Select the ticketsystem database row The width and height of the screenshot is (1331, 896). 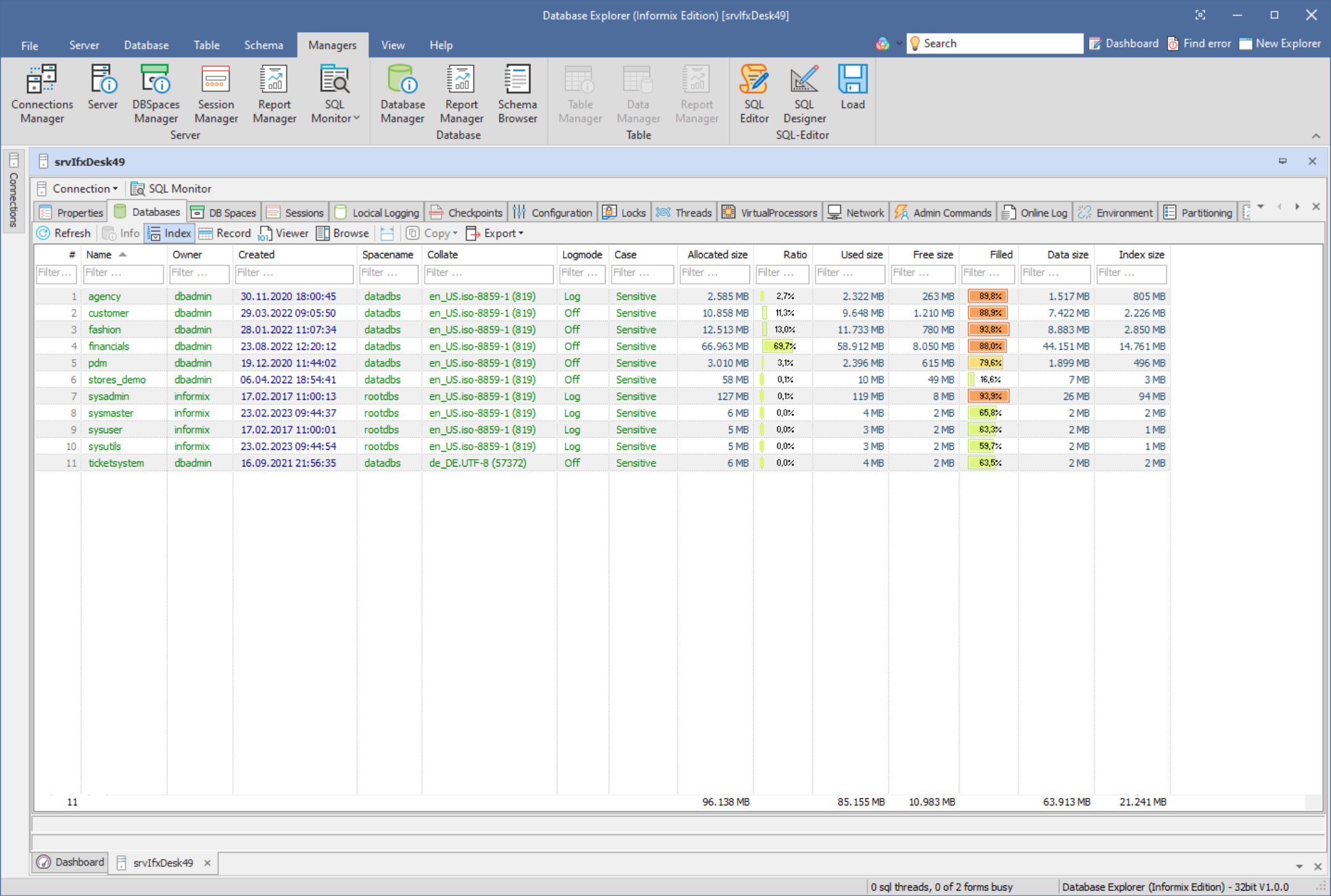click(x=602, y=463)
